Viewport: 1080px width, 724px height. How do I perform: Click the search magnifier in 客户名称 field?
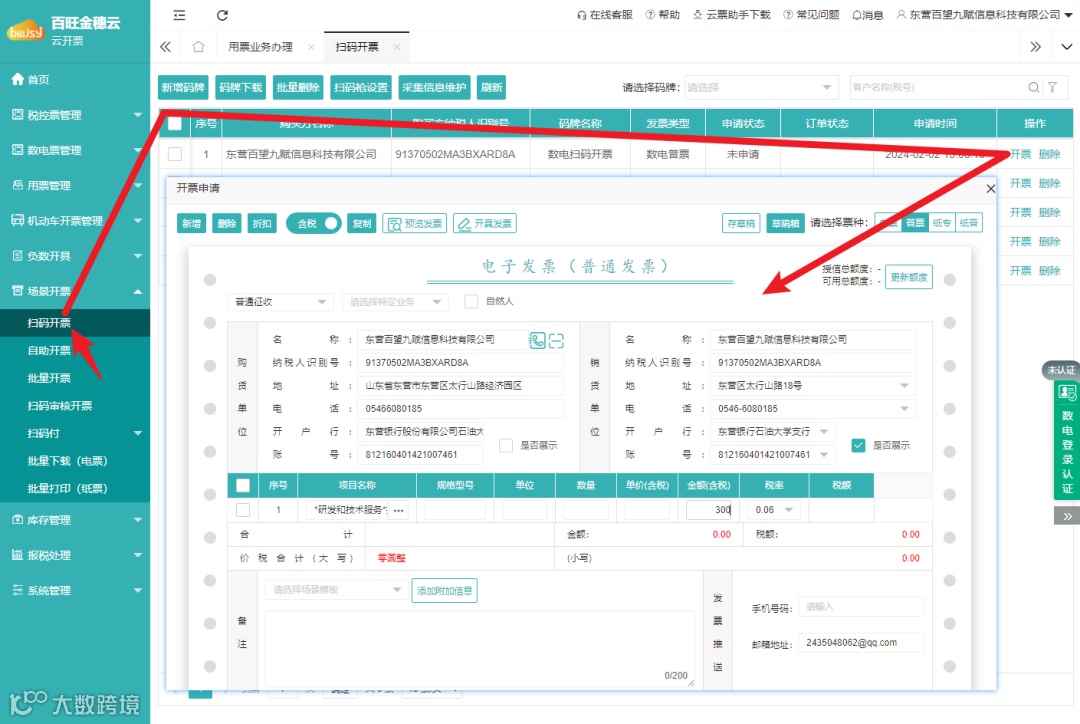[x=1033, y=87]
